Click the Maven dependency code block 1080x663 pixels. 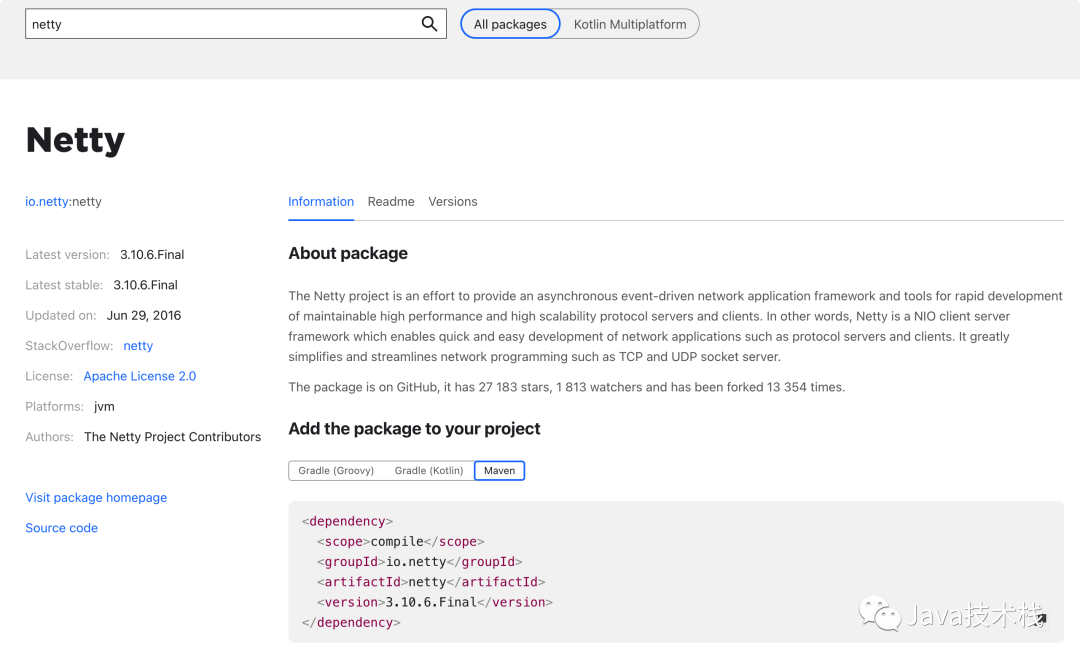pos(676,571)
